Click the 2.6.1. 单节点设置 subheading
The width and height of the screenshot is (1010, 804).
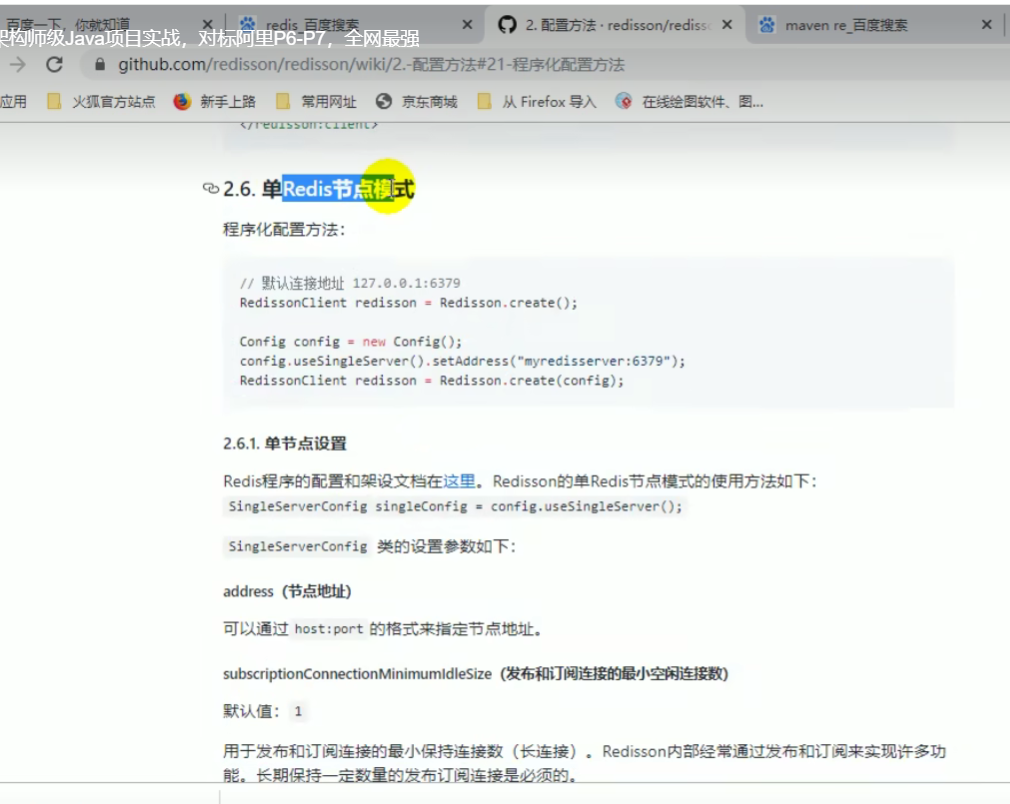(x=285, y=443)
